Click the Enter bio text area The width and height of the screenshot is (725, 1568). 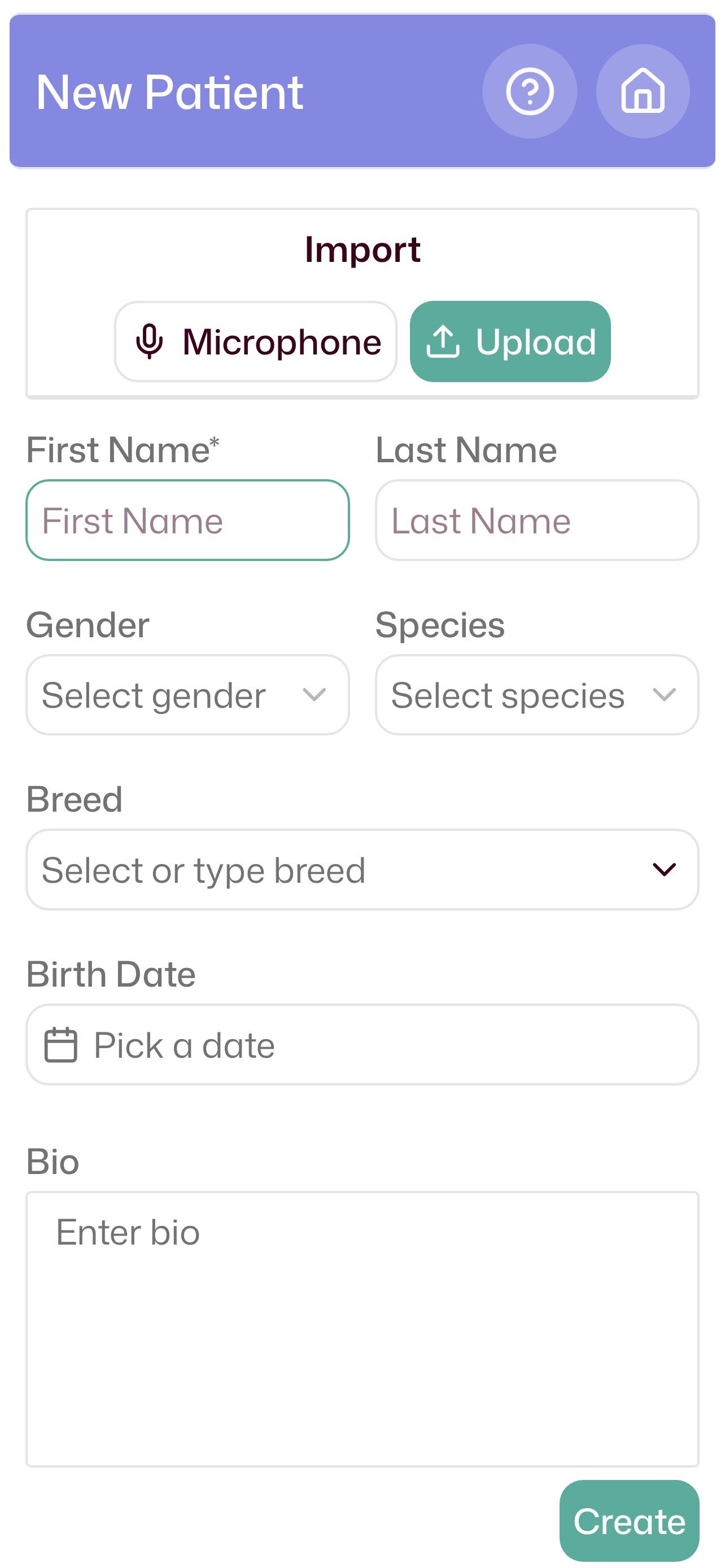click(362, 1329)
